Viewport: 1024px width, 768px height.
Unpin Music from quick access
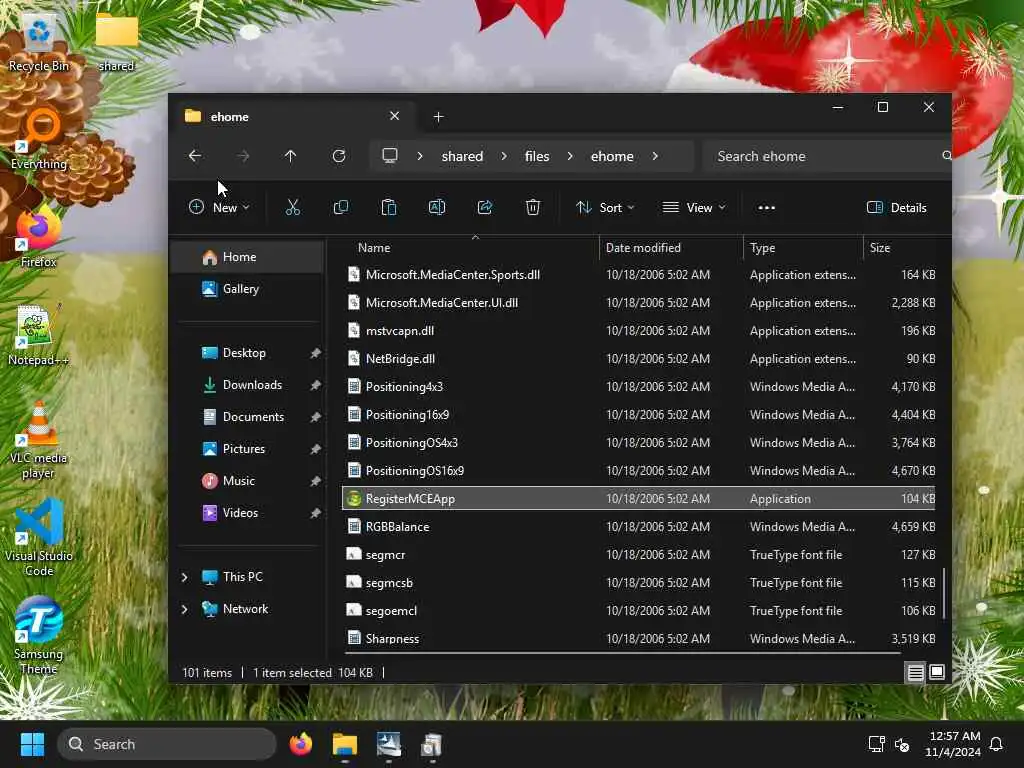pyautogui.click(x=315, y=481)
